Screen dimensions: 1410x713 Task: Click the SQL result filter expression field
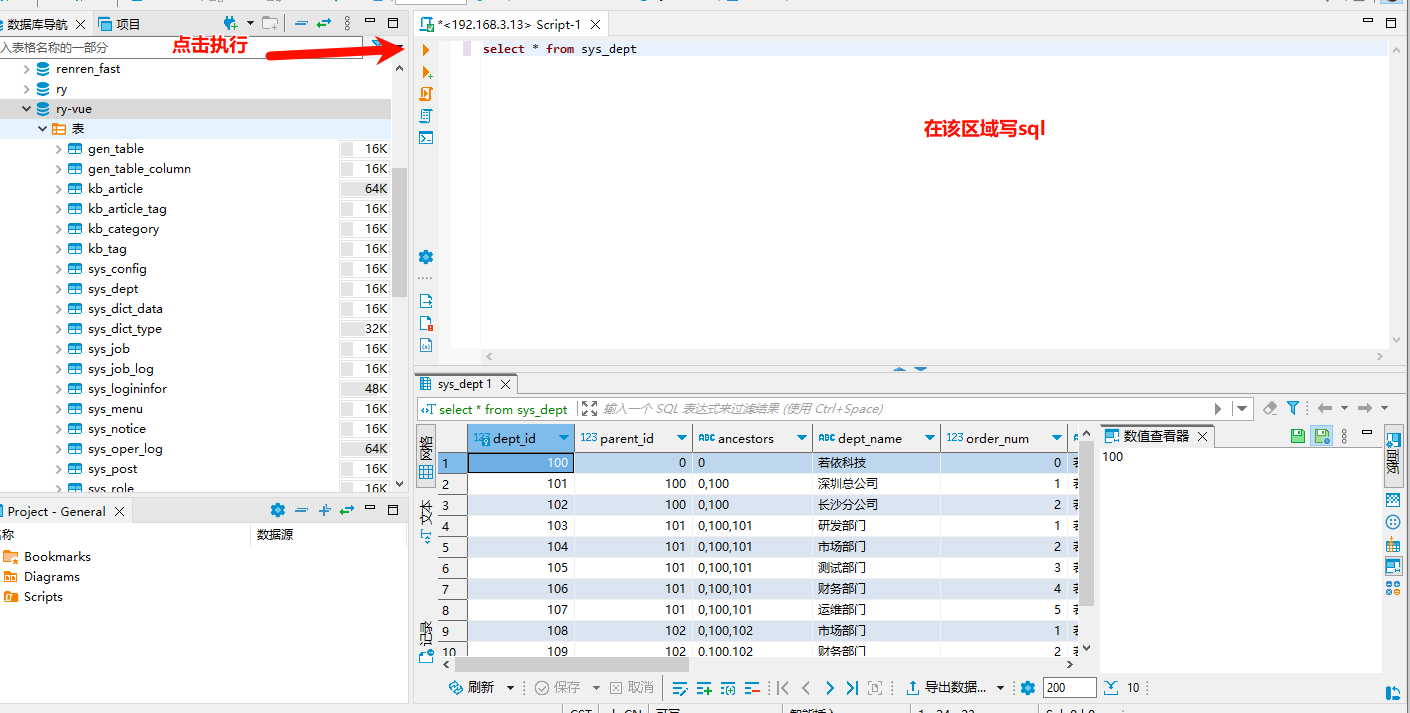906,408
